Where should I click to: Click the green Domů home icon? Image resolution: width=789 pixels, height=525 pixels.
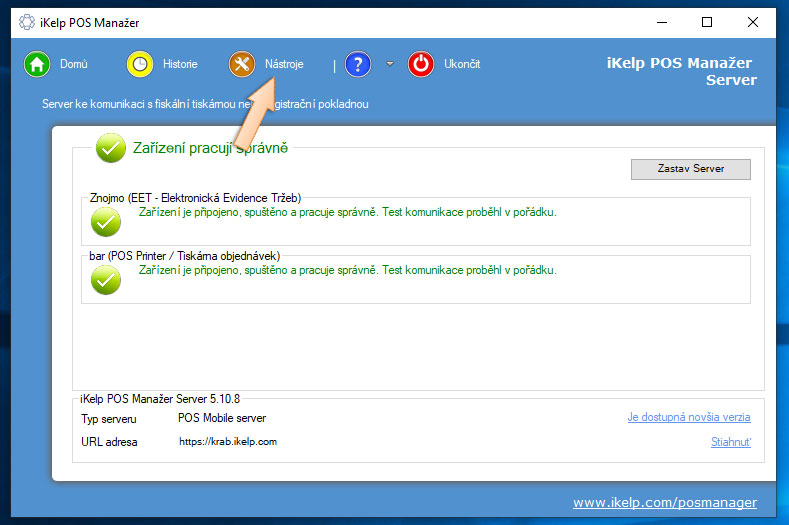[37, 64]
